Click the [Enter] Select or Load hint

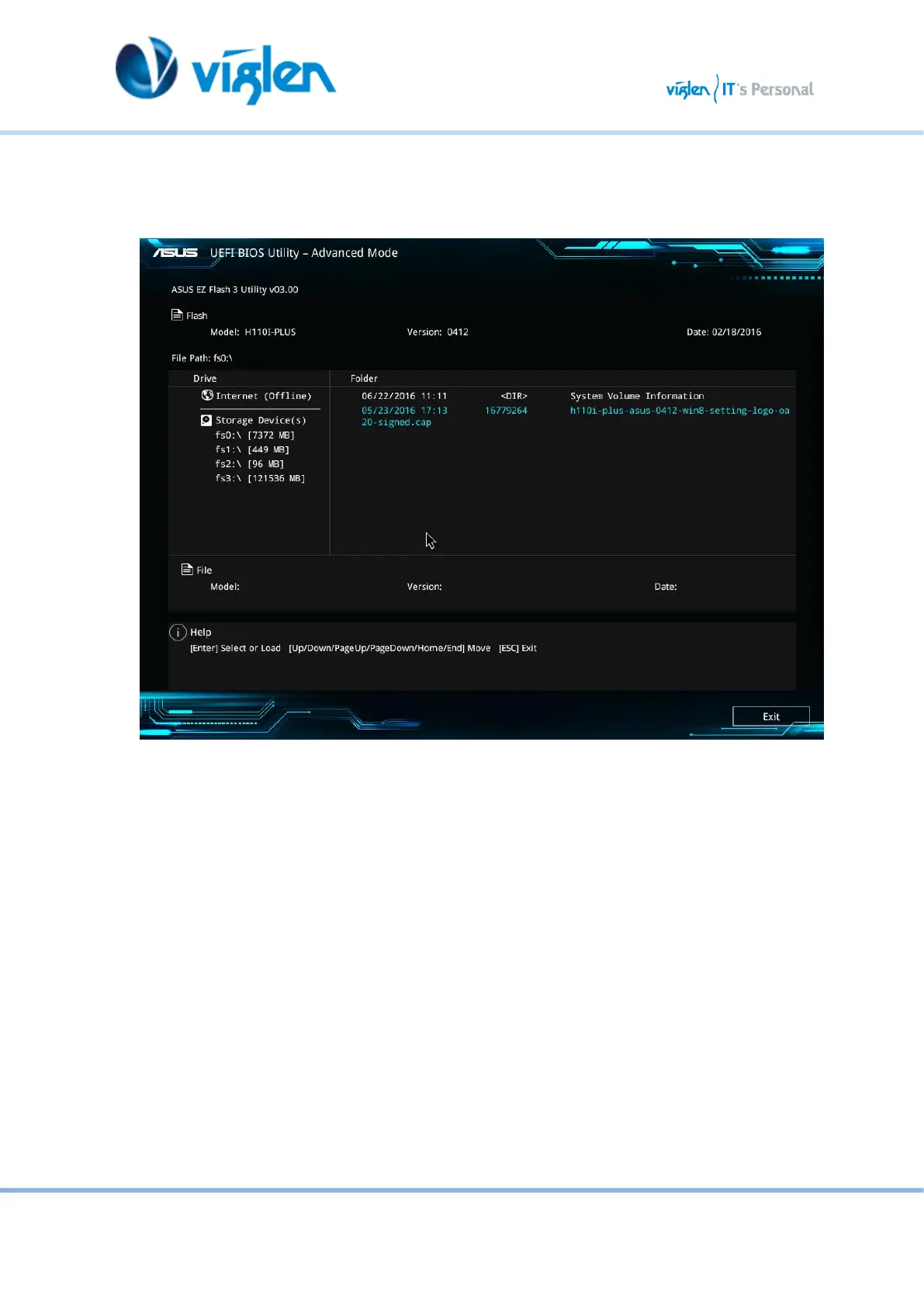(235, 648)
